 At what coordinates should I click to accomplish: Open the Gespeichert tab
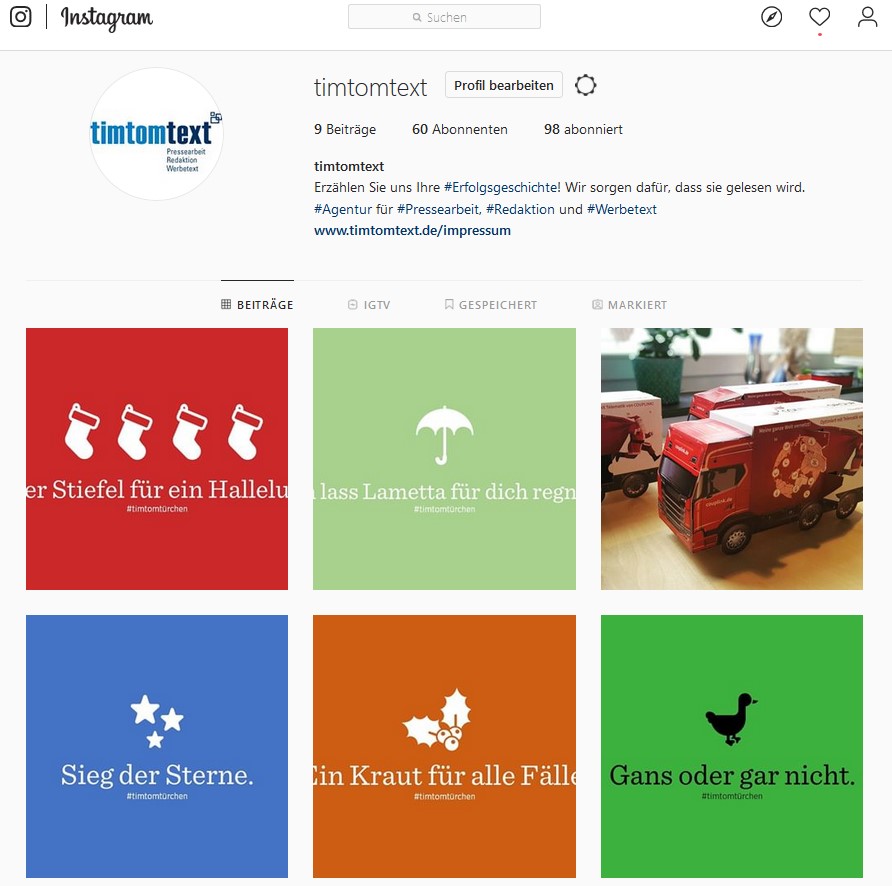pyautogui.click(x=490, y=305)
